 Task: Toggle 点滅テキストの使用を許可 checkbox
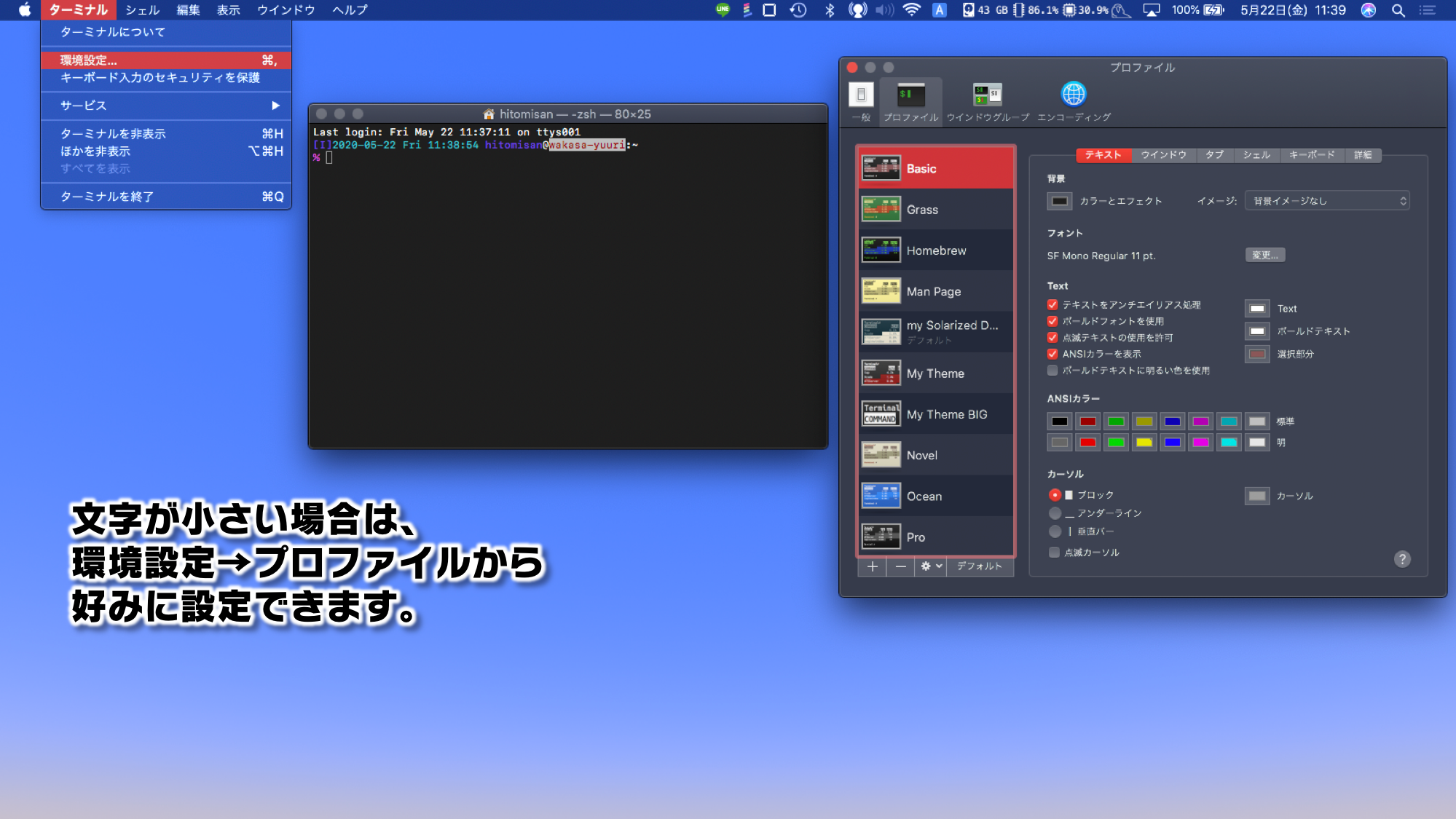coord(1052,337)
